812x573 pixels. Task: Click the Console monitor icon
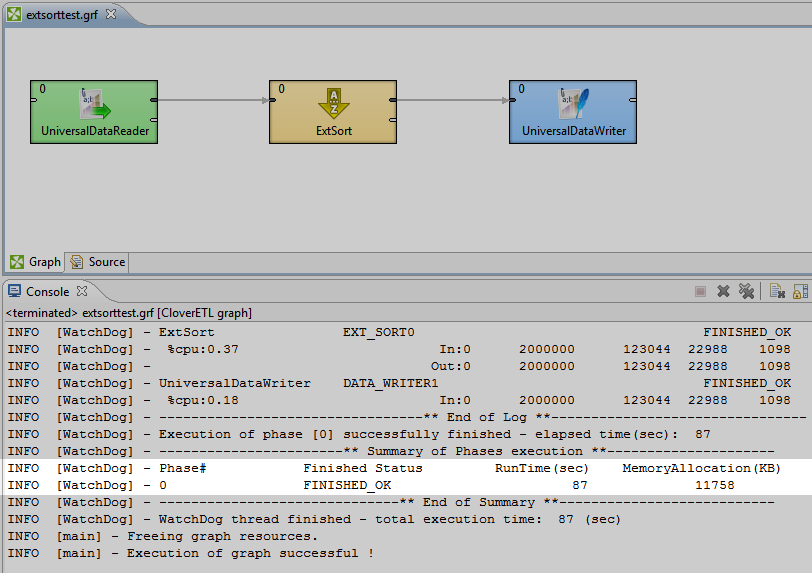(x=14, y=291)
